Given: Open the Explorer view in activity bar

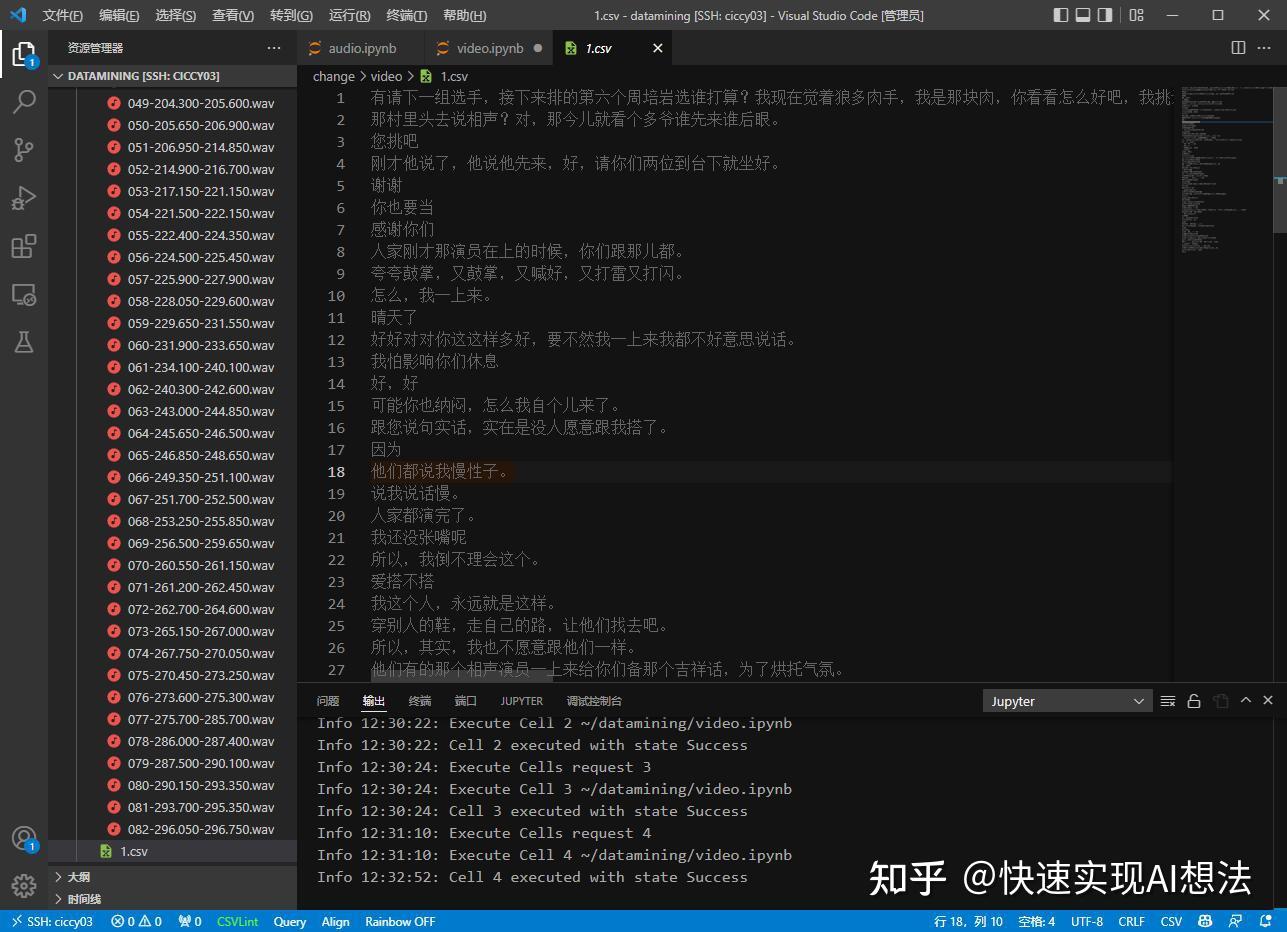Looking at the screenshot, I should [x=24, y=54].
